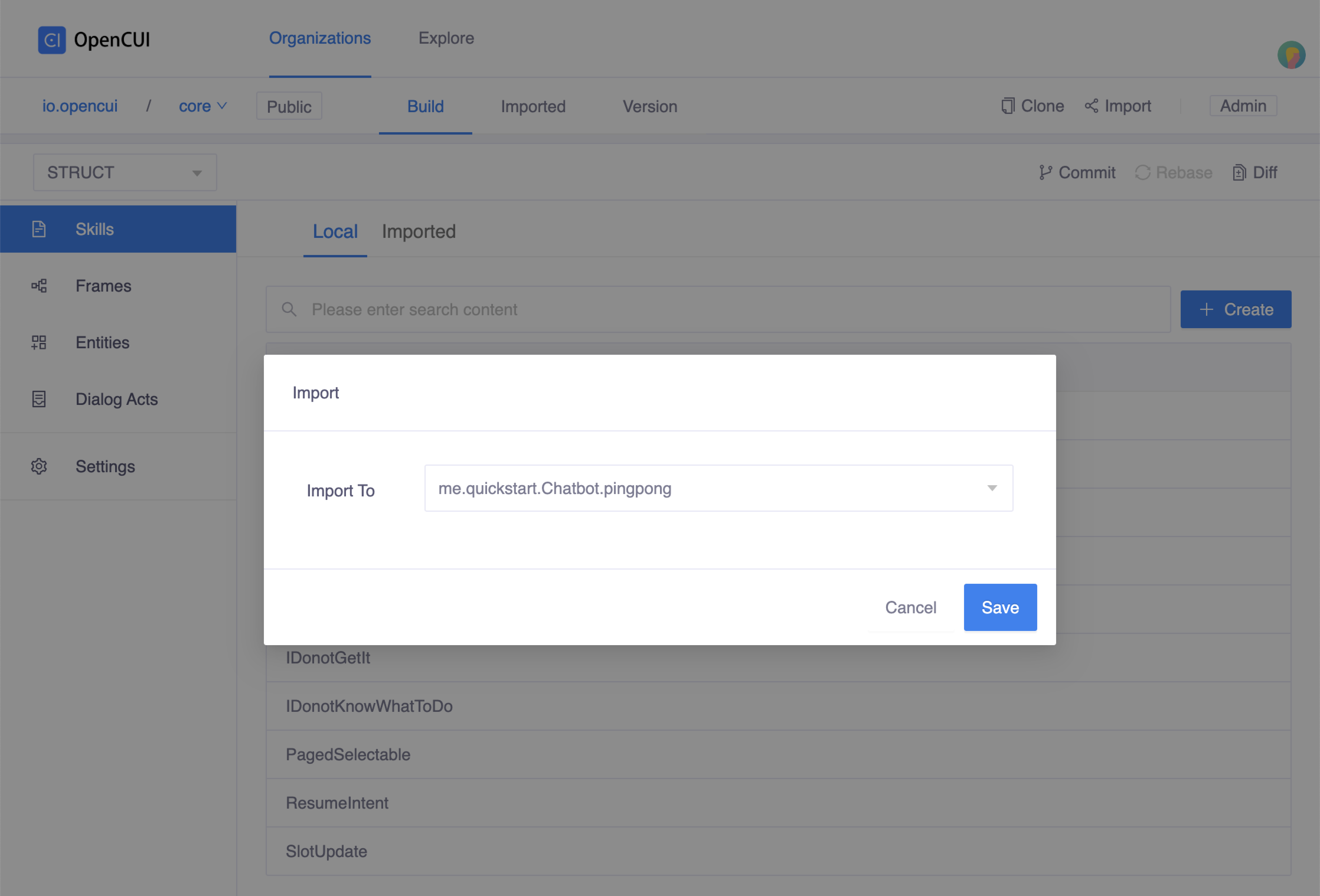Open Dialog Acts in the sidebar
Image resolution: width=1320 pixels, height=896 pixels.
coord(116,399)
